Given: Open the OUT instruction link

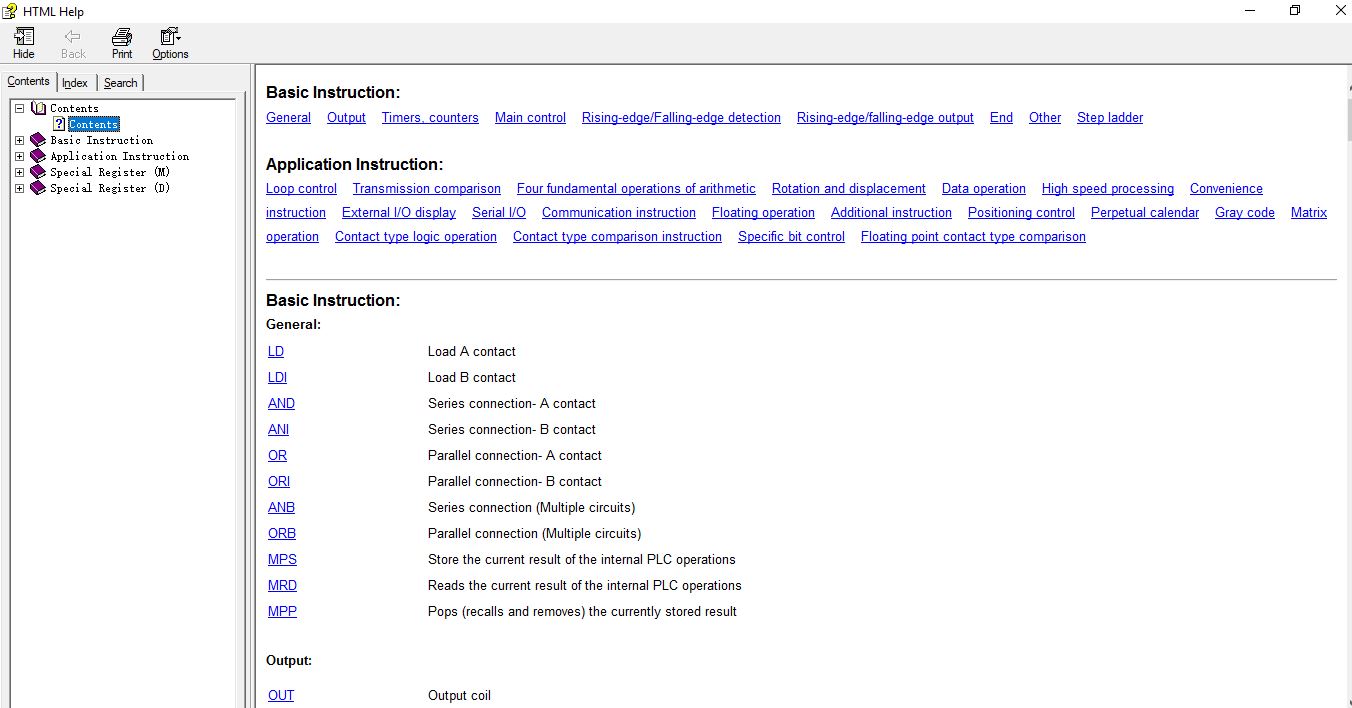Looking at the screenshot, I should 281,695.
